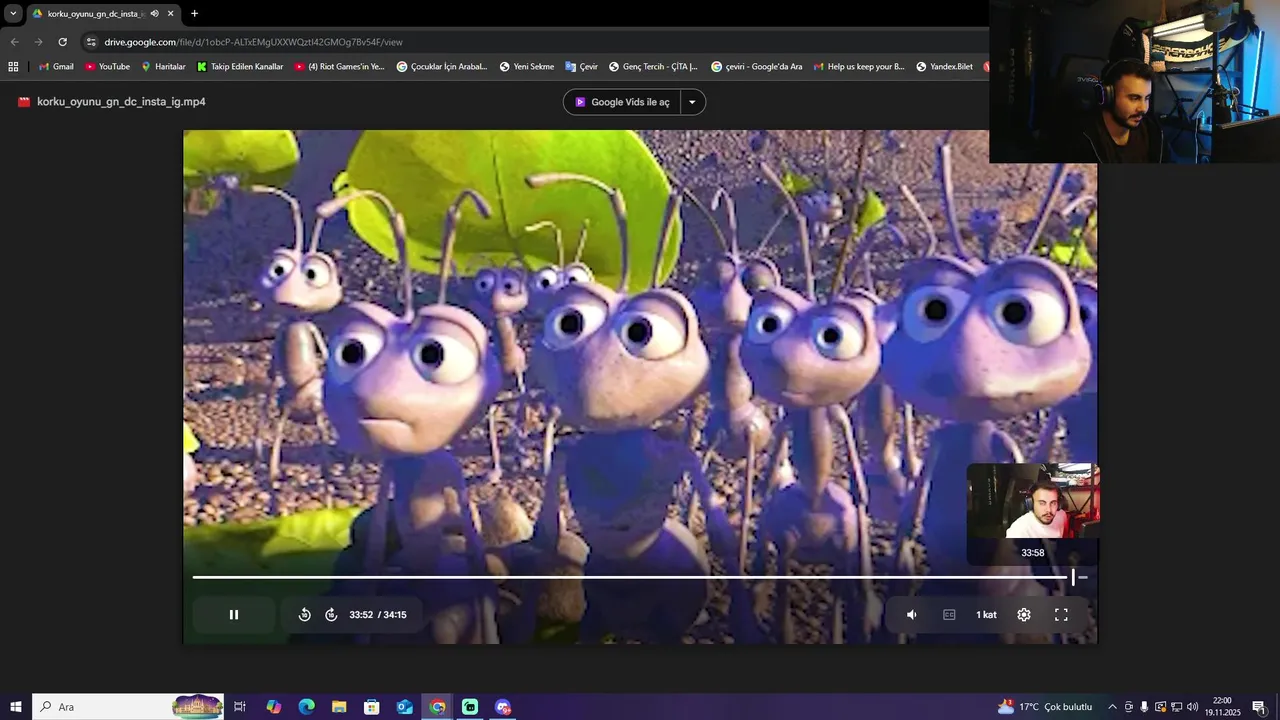Open çeviri - Google'da Ara bookmark

point(756,67)
